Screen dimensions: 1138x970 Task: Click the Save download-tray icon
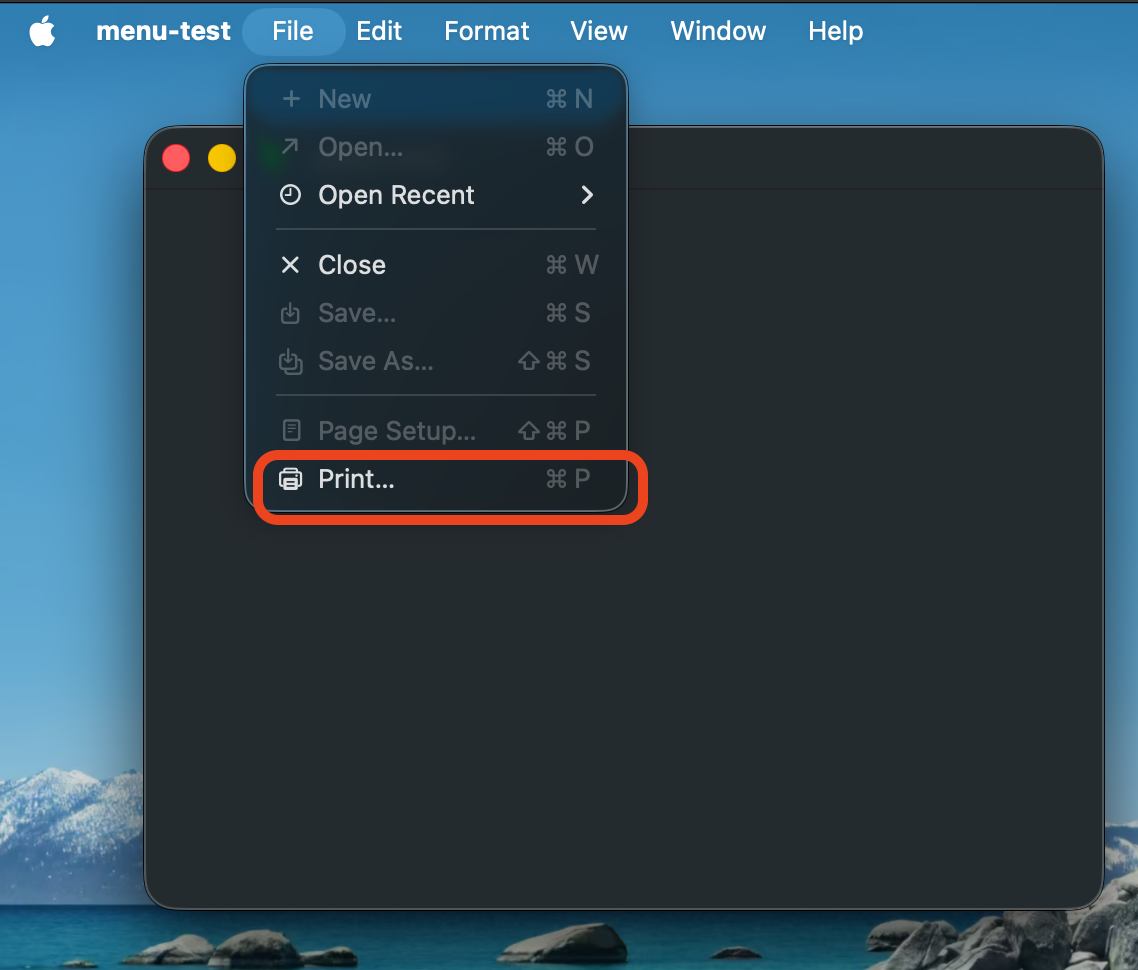click(290, 313)
